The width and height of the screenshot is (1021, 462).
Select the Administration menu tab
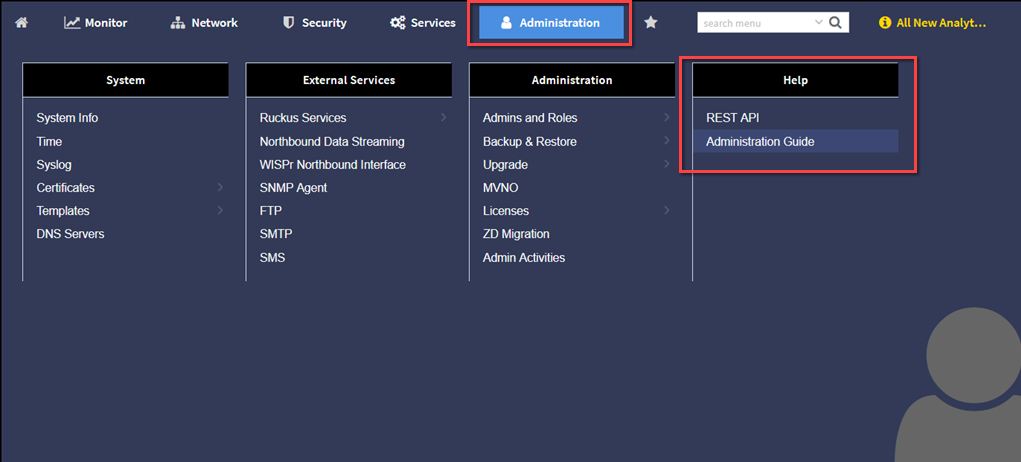(551, 23)
